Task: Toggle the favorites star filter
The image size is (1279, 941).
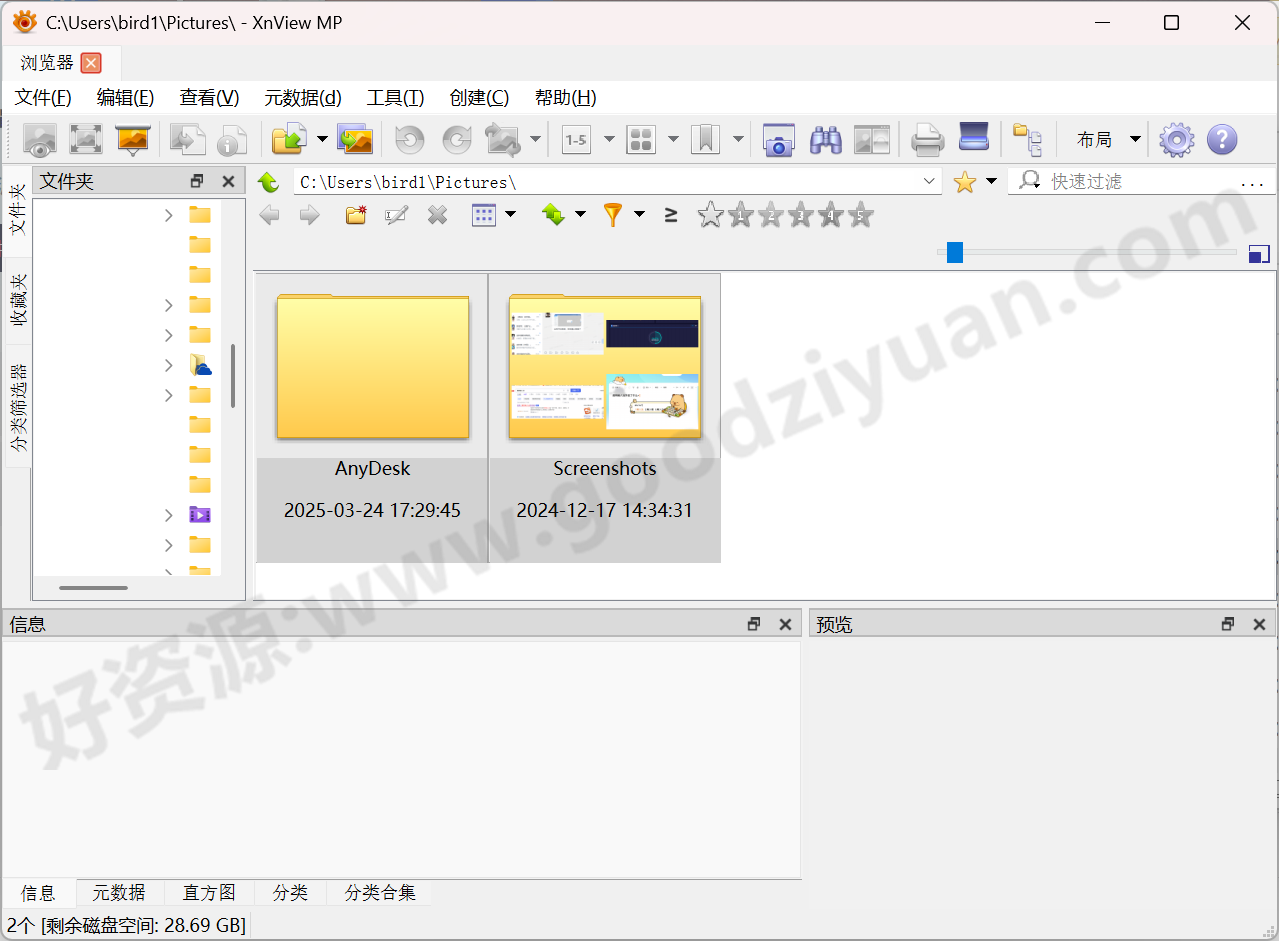Action: (x=964, y=181)
